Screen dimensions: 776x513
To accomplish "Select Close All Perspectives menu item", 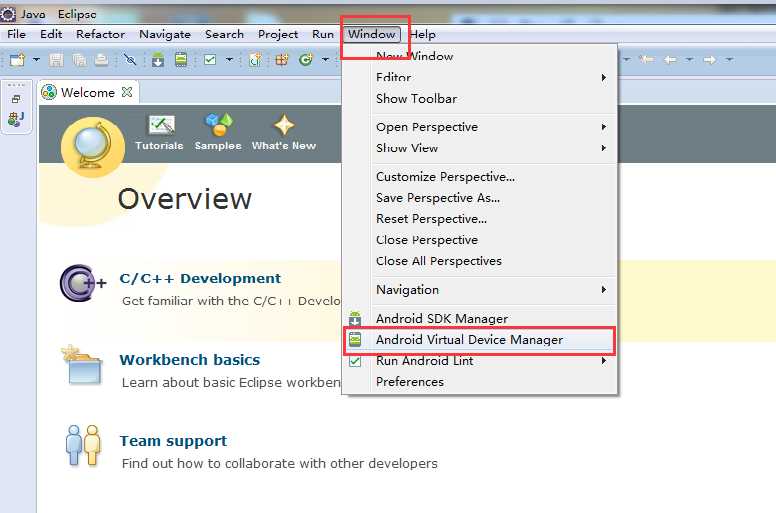I will tap(479, 261).
